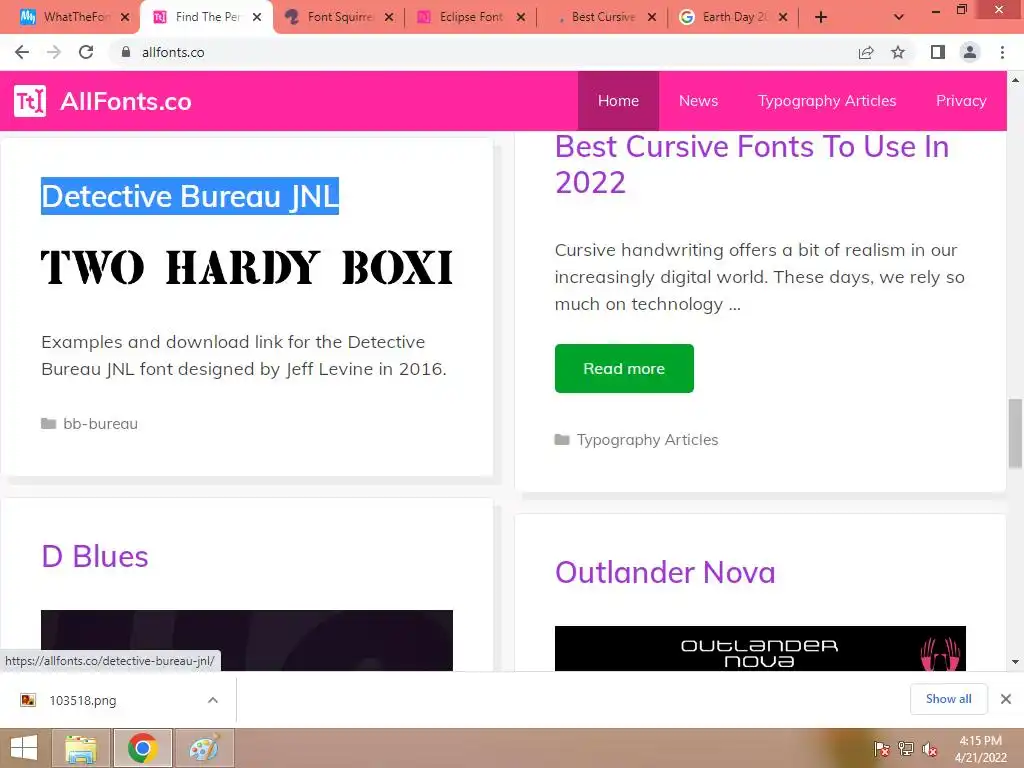Reload the allfonts.co page
This screenshot has height=768, width=1024.
click(x=86, y=52)
